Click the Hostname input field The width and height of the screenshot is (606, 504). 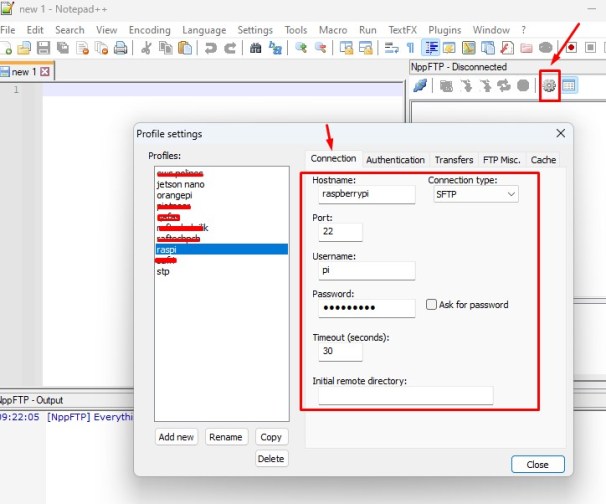[367, 194]
